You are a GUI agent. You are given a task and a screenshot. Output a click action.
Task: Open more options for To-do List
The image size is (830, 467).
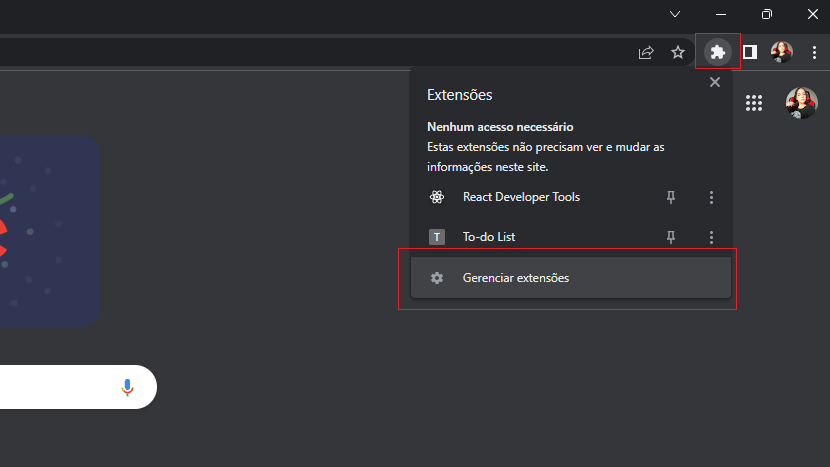pos(711,237)
